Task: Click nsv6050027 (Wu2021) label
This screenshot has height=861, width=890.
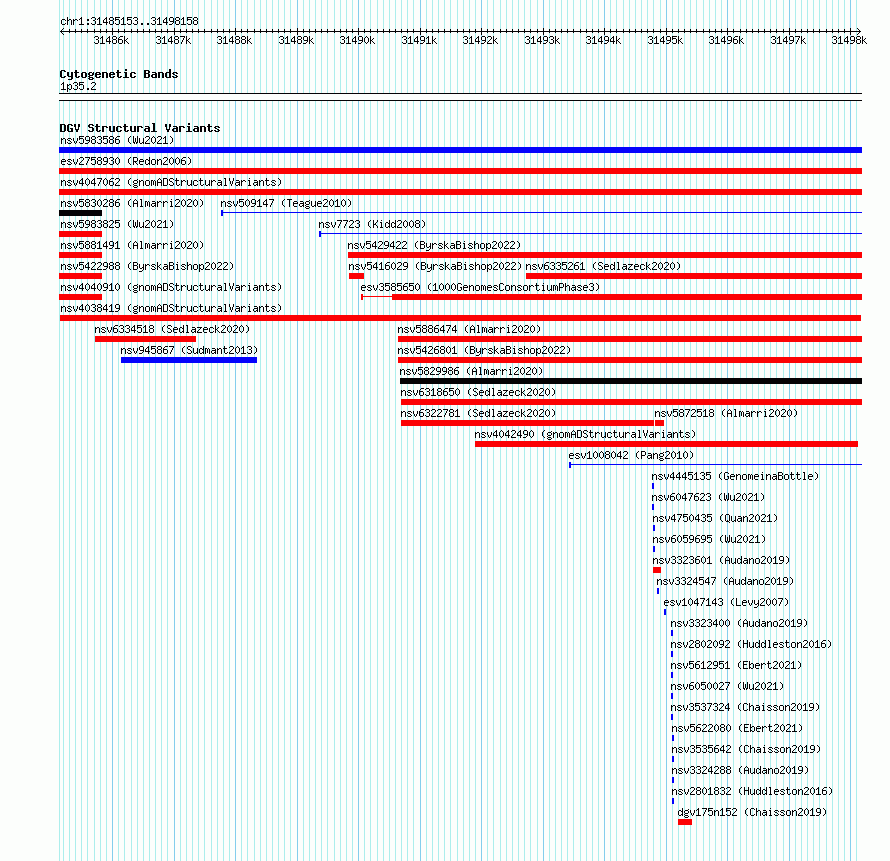Action: coord(728,686)
